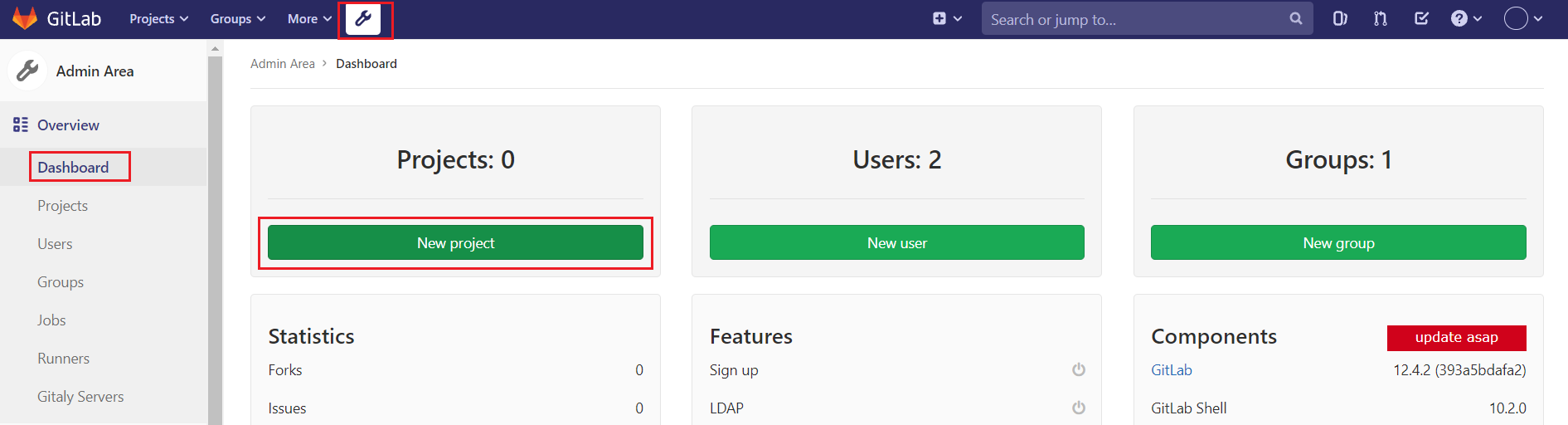Open Runners in the admin sidebar

(x=63, y=358)
